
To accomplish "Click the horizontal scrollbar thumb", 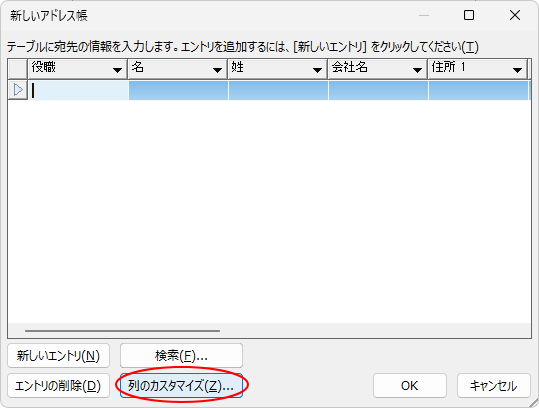I will coord(122,331).
